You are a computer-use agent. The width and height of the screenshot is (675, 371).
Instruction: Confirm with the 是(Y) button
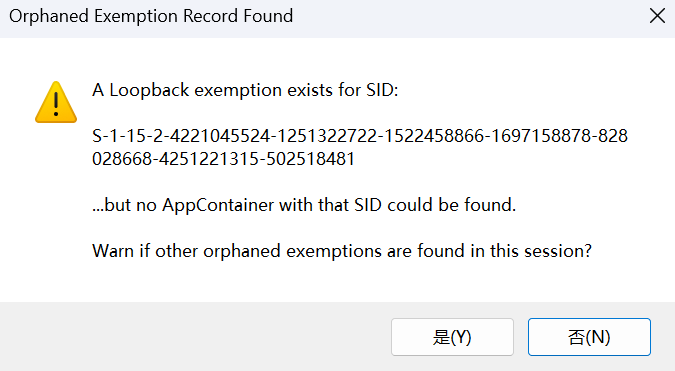click(452, 337)
